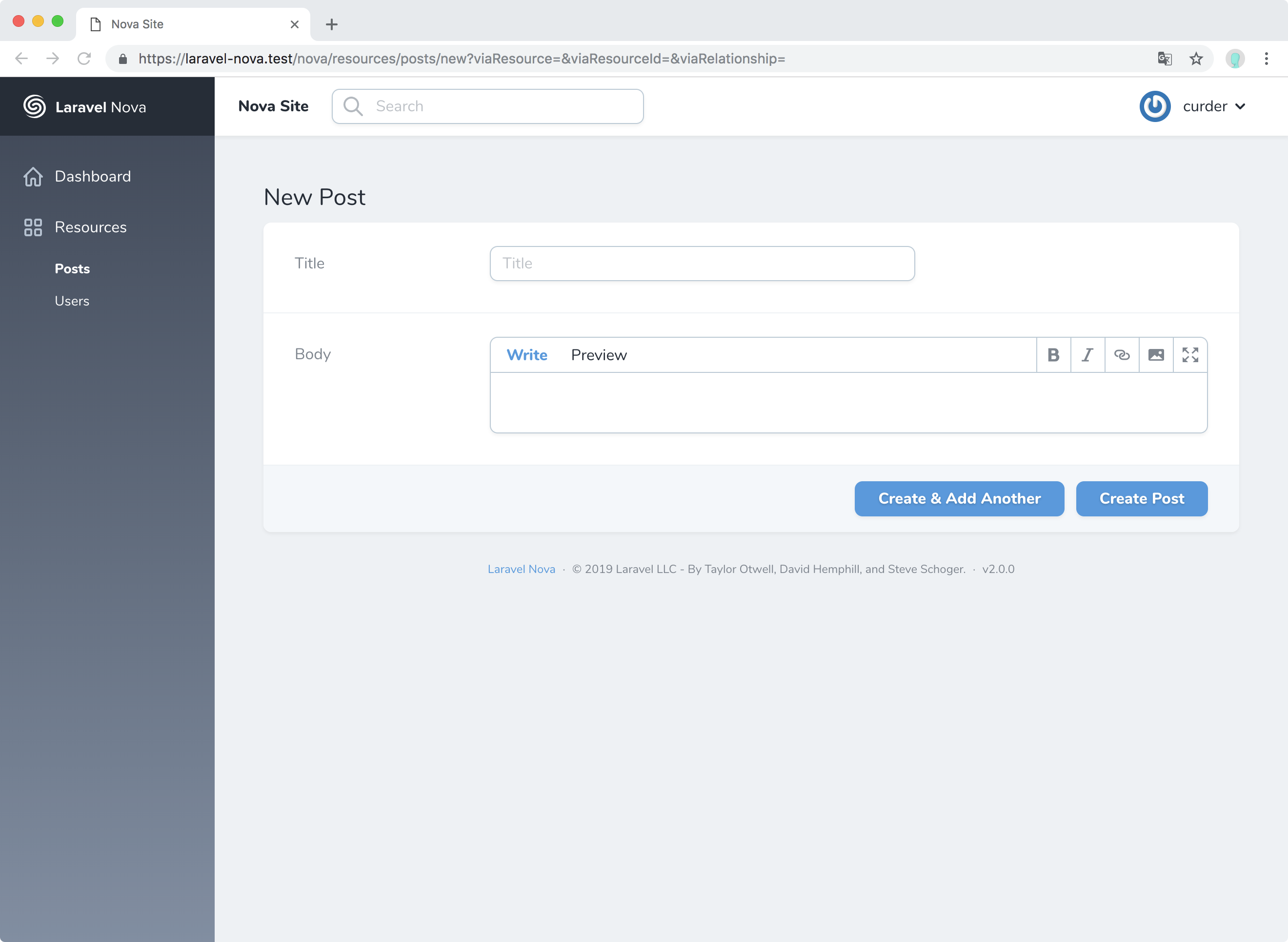
Task: Open the curder user dropdown
Action: coord(1213,106)
